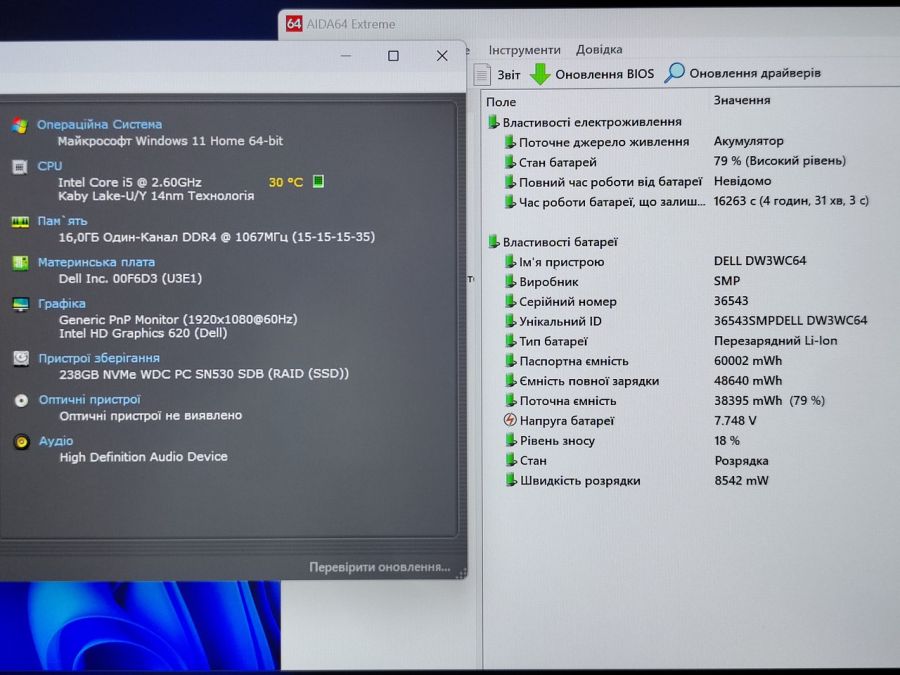Open the Оптичні пристрої section link
The width and height of the screenshot is (900, 675).
[89, 399]
